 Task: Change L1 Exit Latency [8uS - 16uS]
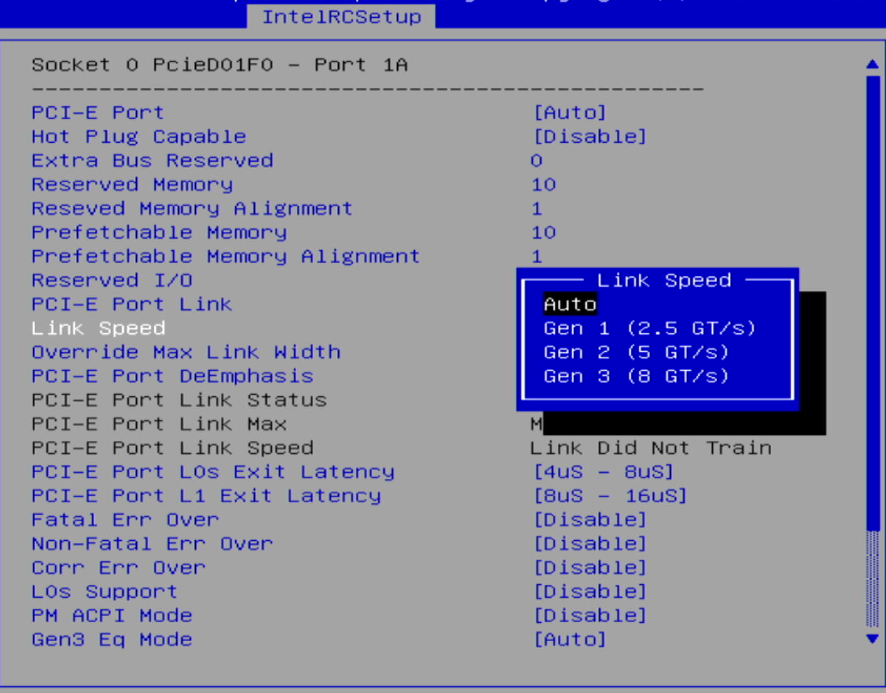click(x=610, y=496)
